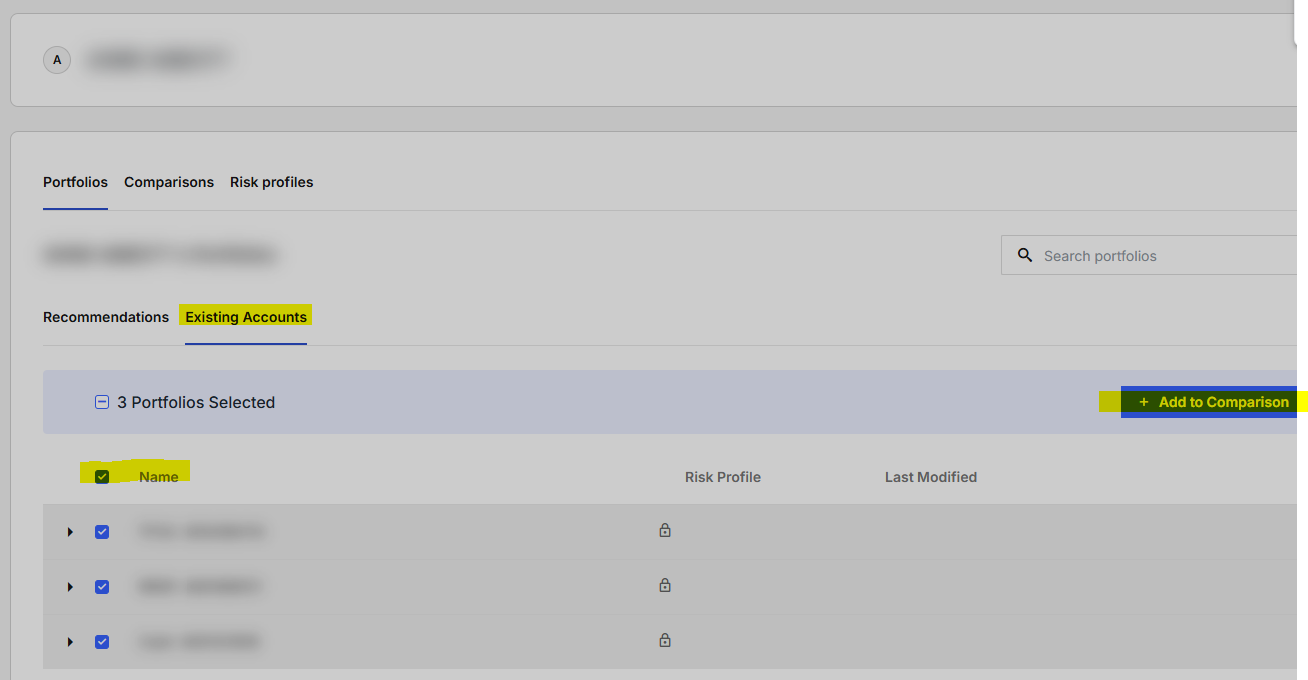Expand the second portfolio row arrow

[70, 587]
